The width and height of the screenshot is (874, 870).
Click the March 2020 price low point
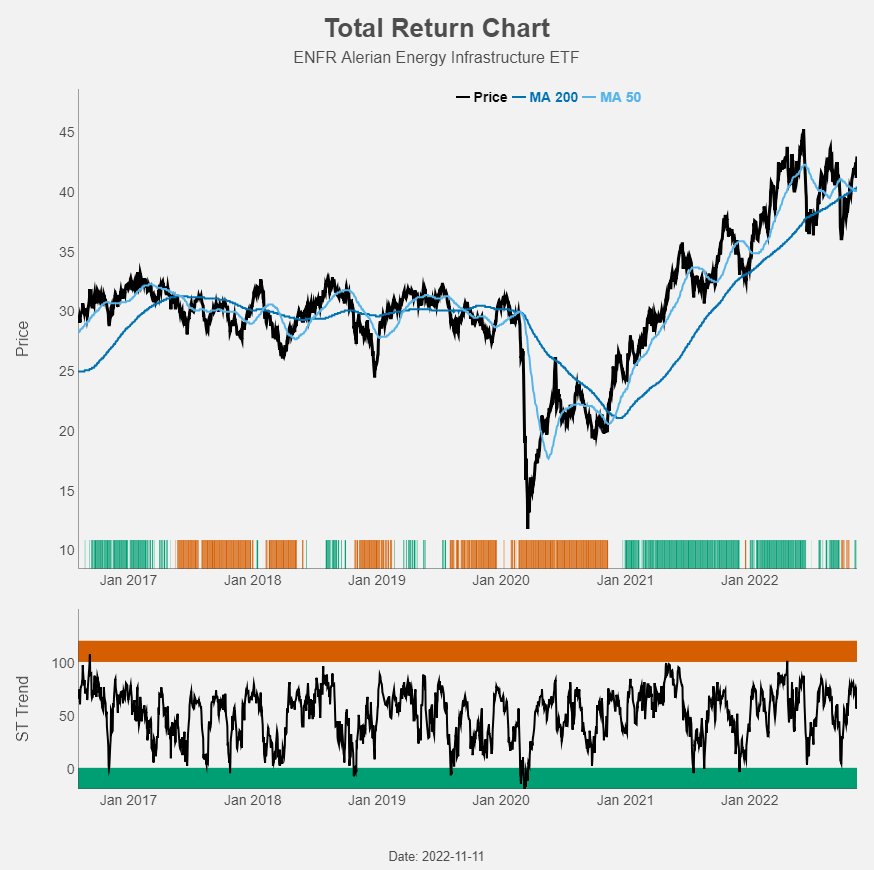(x=527, y=526)
